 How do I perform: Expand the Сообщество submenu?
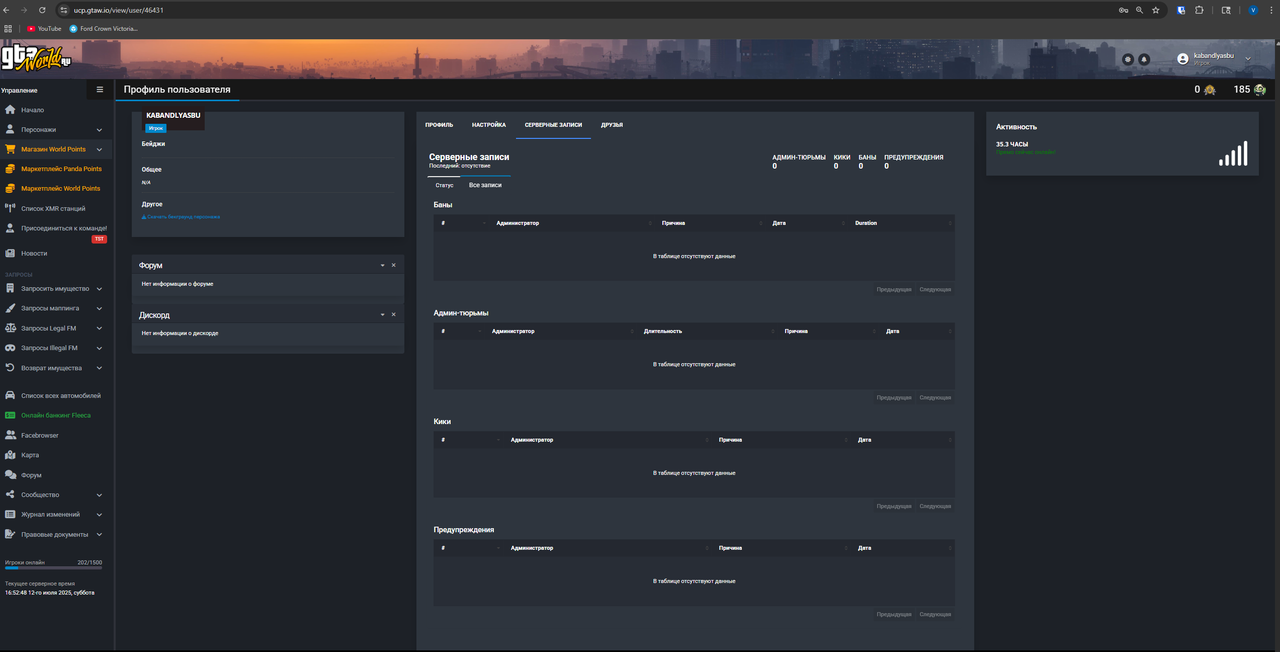click(99, 495)
